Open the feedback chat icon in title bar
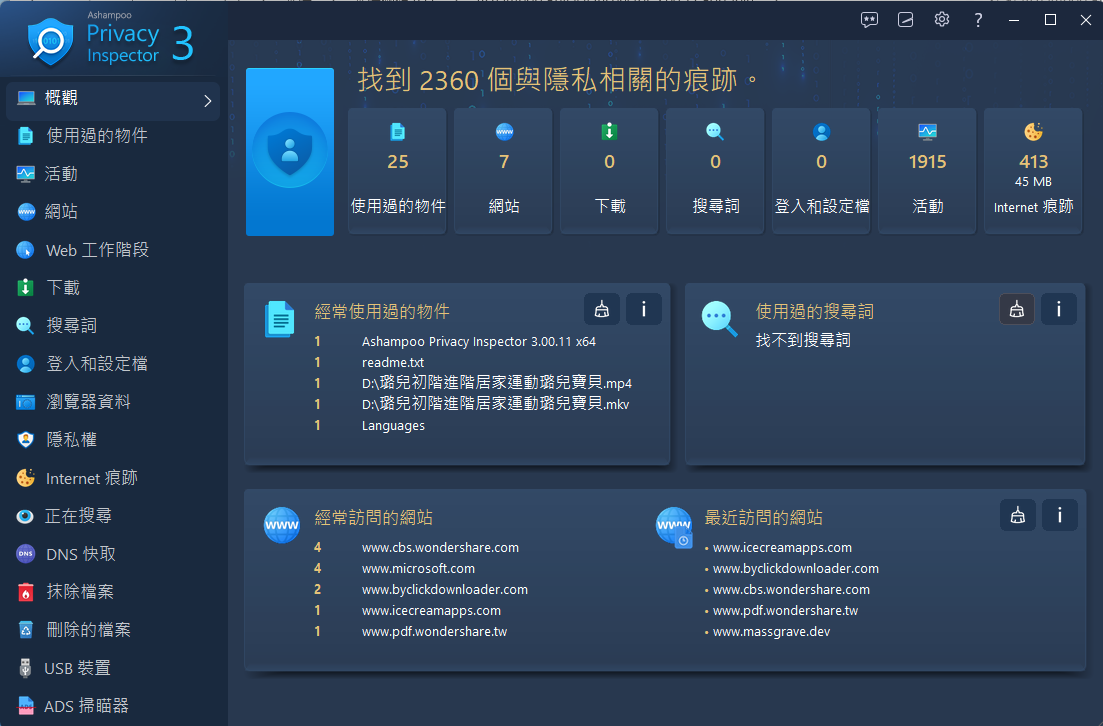 tap(869, 20)
